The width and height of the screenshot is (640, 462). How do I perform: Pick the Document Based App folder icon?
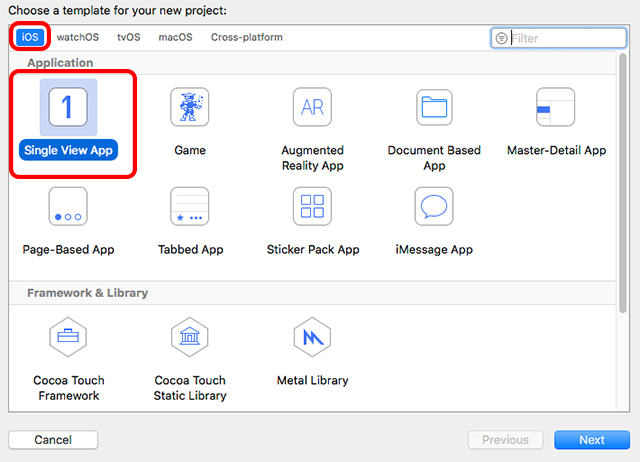pyautogui.click(x=434, y=107)
